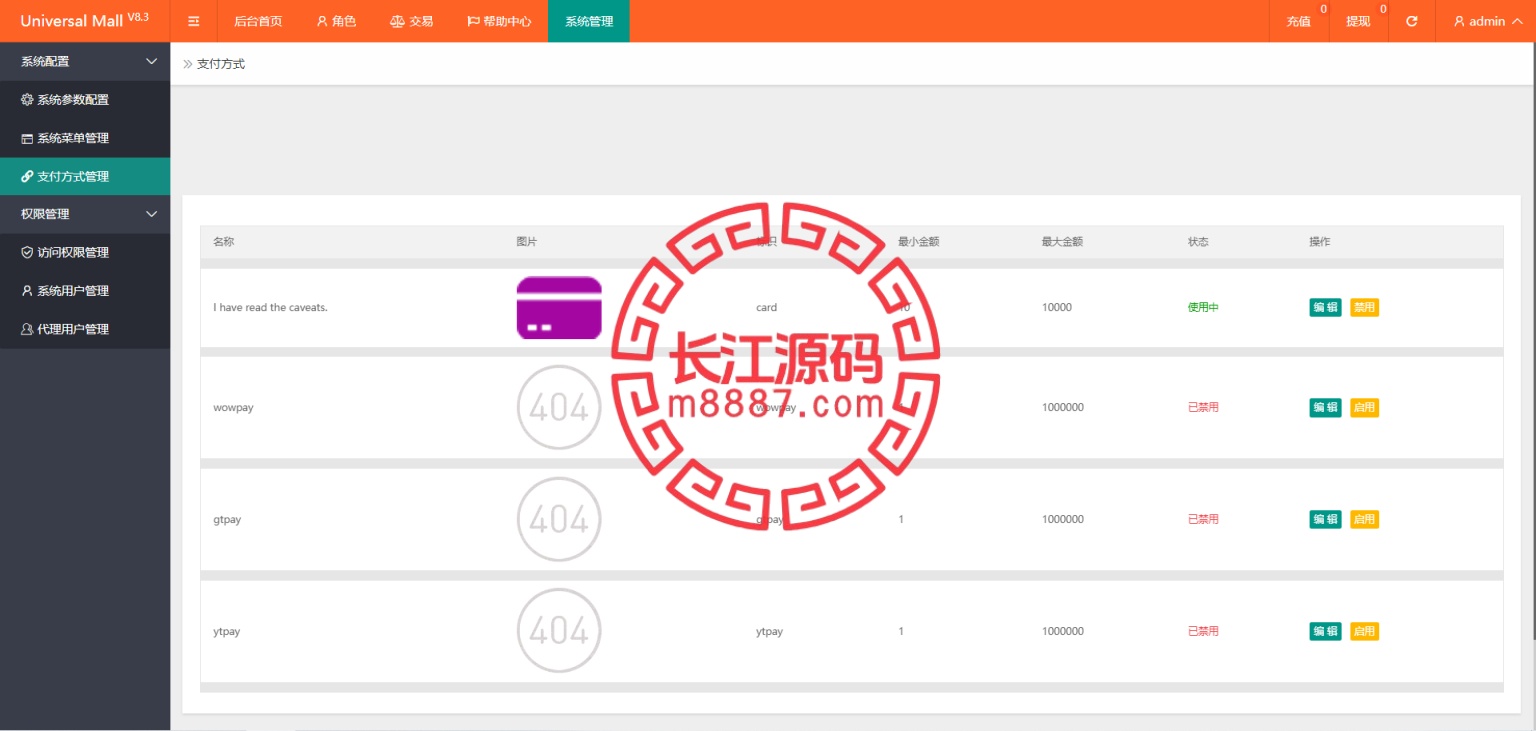
Task: Click the 最大金额 column header
Action: (x=1062, y=242)
